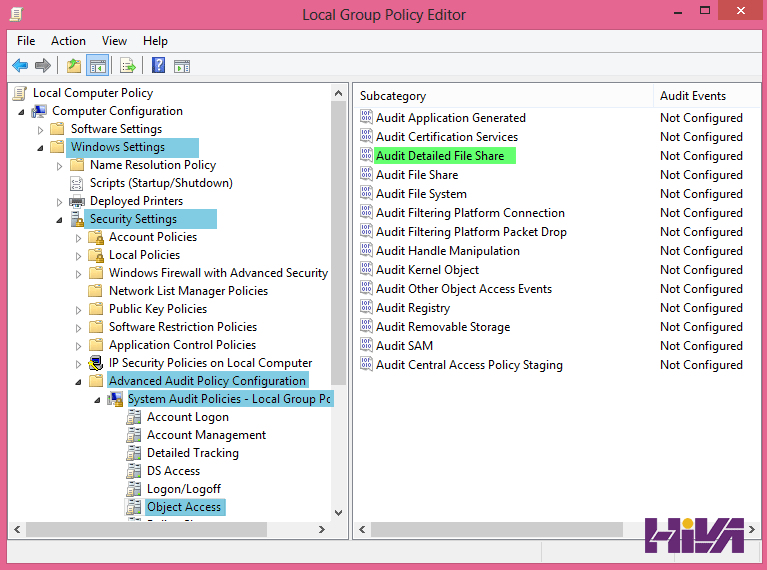Screen dimensions: 767x570
Task: Click the Audit Application Generated policy icon
Action: click(366, 117)
